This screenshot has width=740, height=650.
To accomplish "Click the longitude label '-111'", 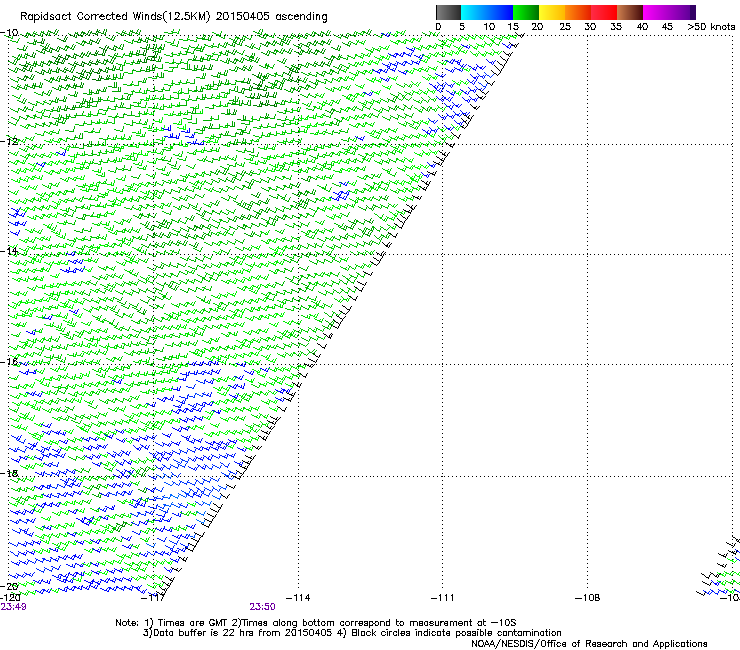I will [x=442, y=598].
